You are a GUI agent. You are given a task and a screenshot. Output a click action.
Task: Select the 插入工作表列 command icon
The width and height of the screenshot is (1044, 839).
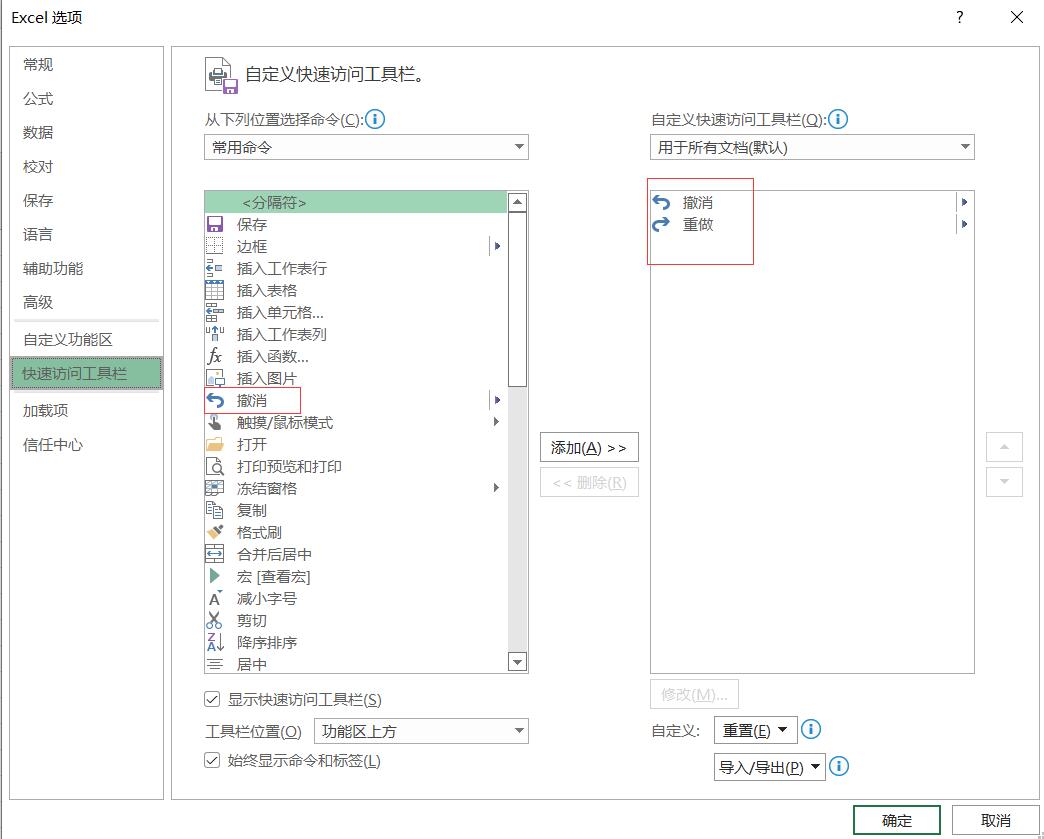click(x=214, y=334)
